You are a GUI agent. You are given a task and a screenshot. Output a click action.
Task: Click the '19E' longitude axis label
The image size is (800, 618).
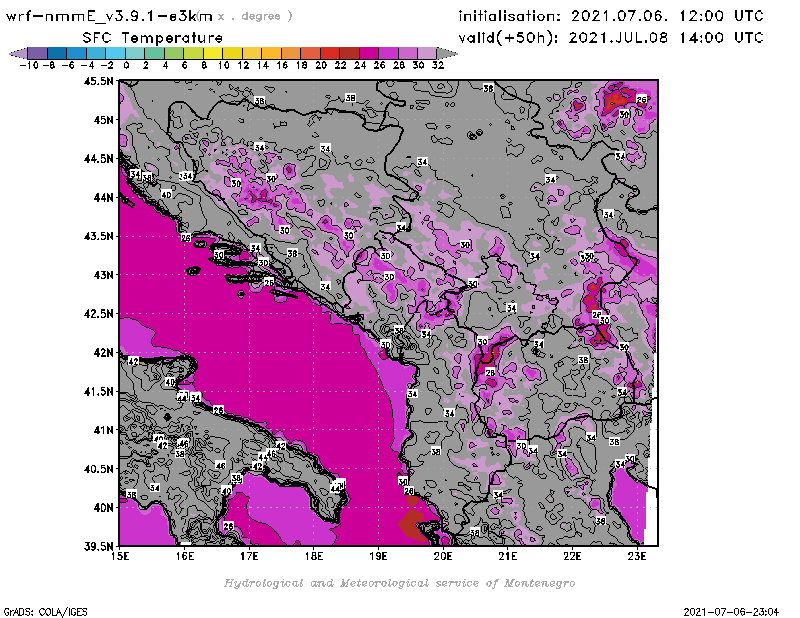378,556
